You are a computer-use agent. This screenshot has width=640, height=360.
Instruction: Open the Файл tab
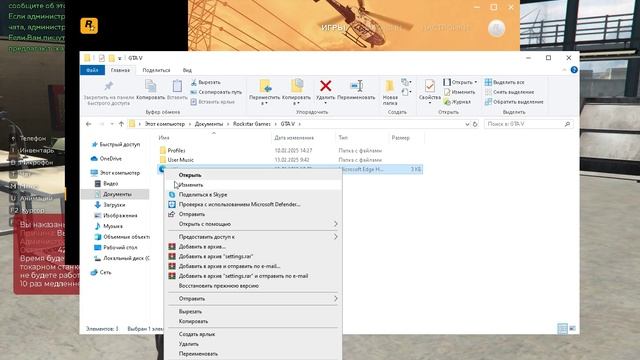(92, 70)
